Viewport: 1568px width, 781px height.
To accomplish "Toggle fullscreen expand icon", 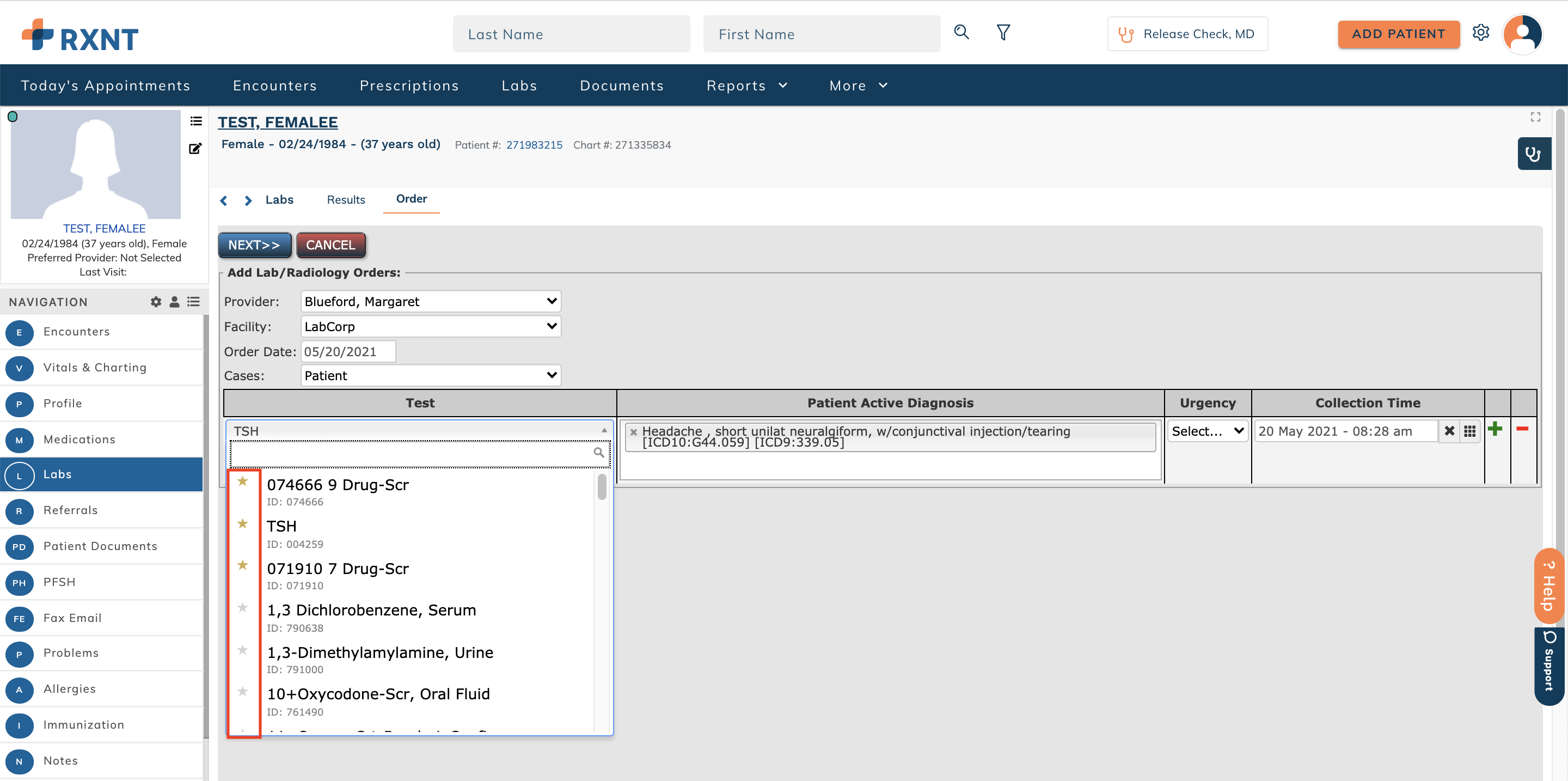I will 1535,117.
